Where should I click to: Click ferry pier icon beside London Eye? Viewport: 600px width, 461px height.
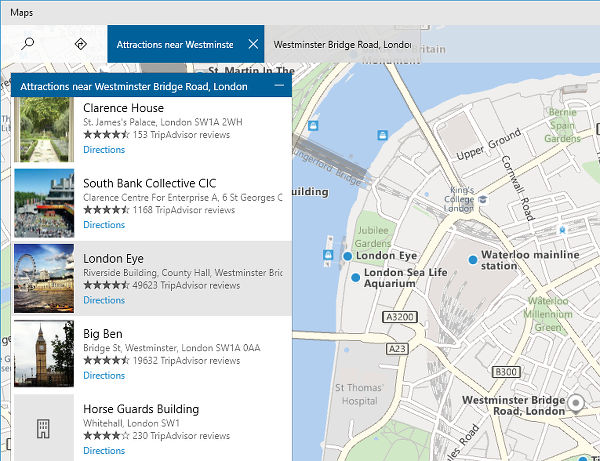coord(328,255)
